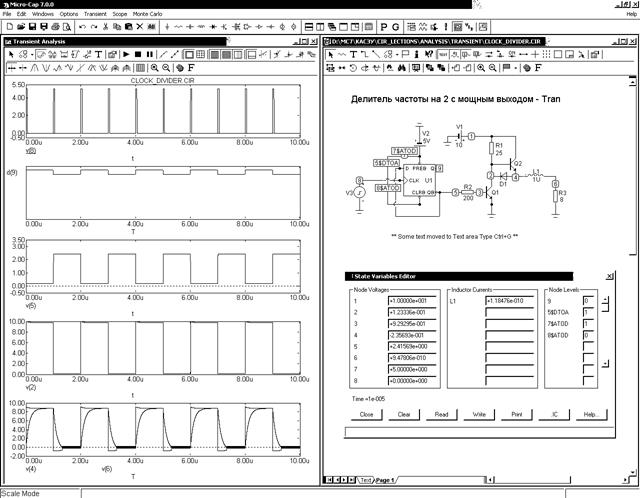The width and height of the screenshot is (640, 498).
Task: Click the L1 inductor current field
Action: [510, 301]
